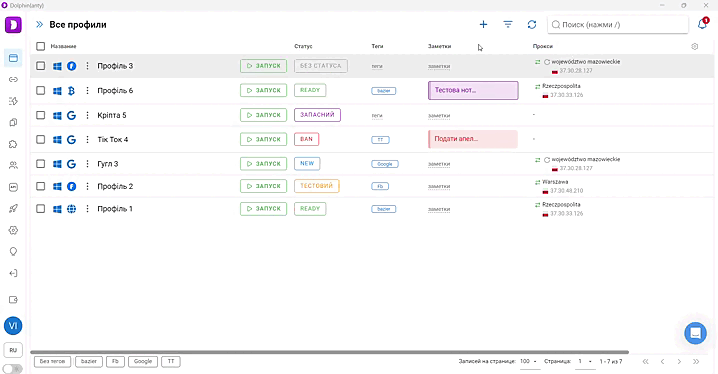The image size is (718, 374).
Task: Open the profiles section in sidebar
Action: [x=13, y=58]
